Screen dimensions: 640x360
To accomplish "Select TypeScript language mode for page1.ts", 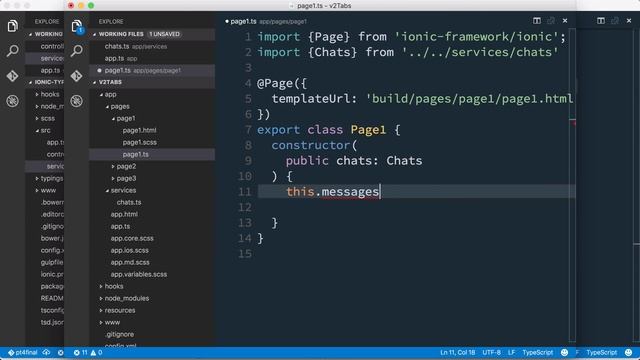I will (x=538, y=352).
